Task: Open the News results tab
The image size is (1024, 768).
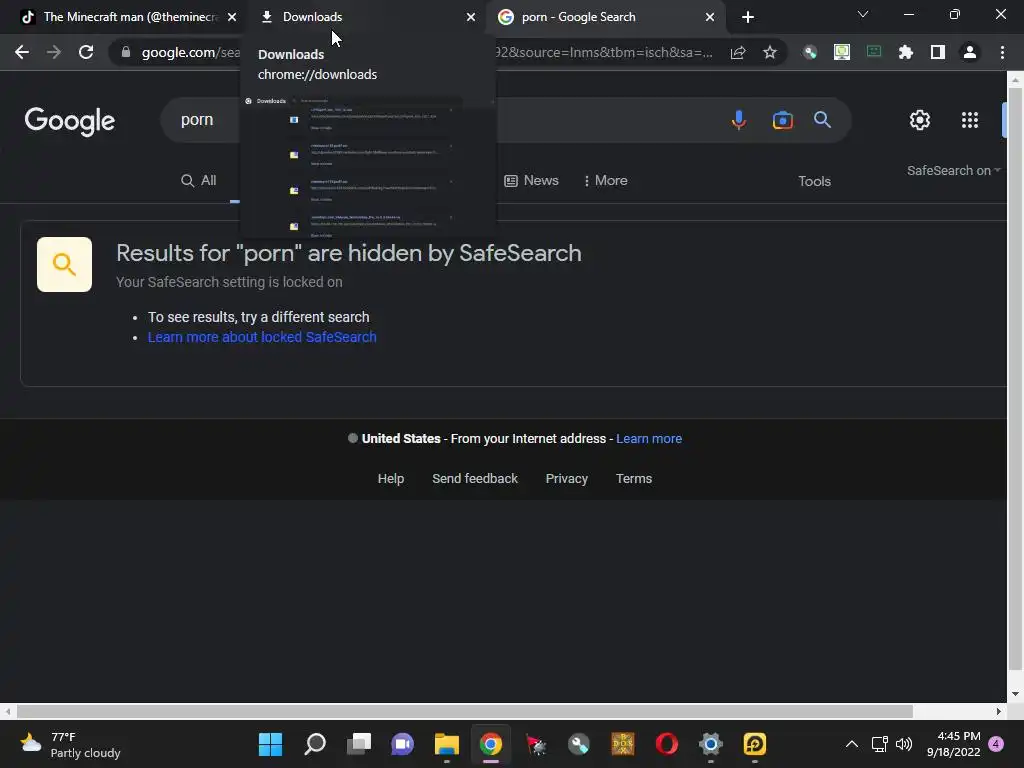Action: coord(532,180)
